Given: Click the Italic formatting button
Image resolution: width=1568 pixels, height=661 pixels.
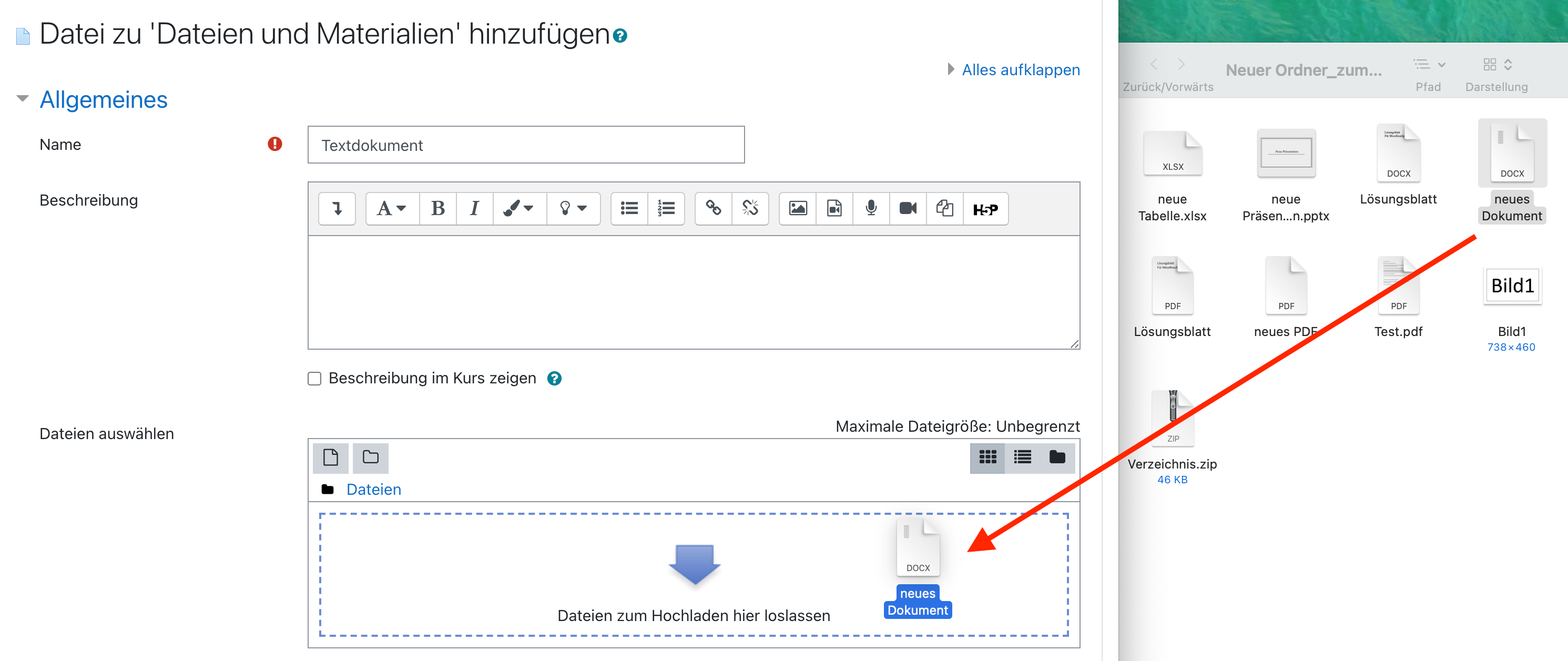Looking at the screenshot, I should click(474, 209).
